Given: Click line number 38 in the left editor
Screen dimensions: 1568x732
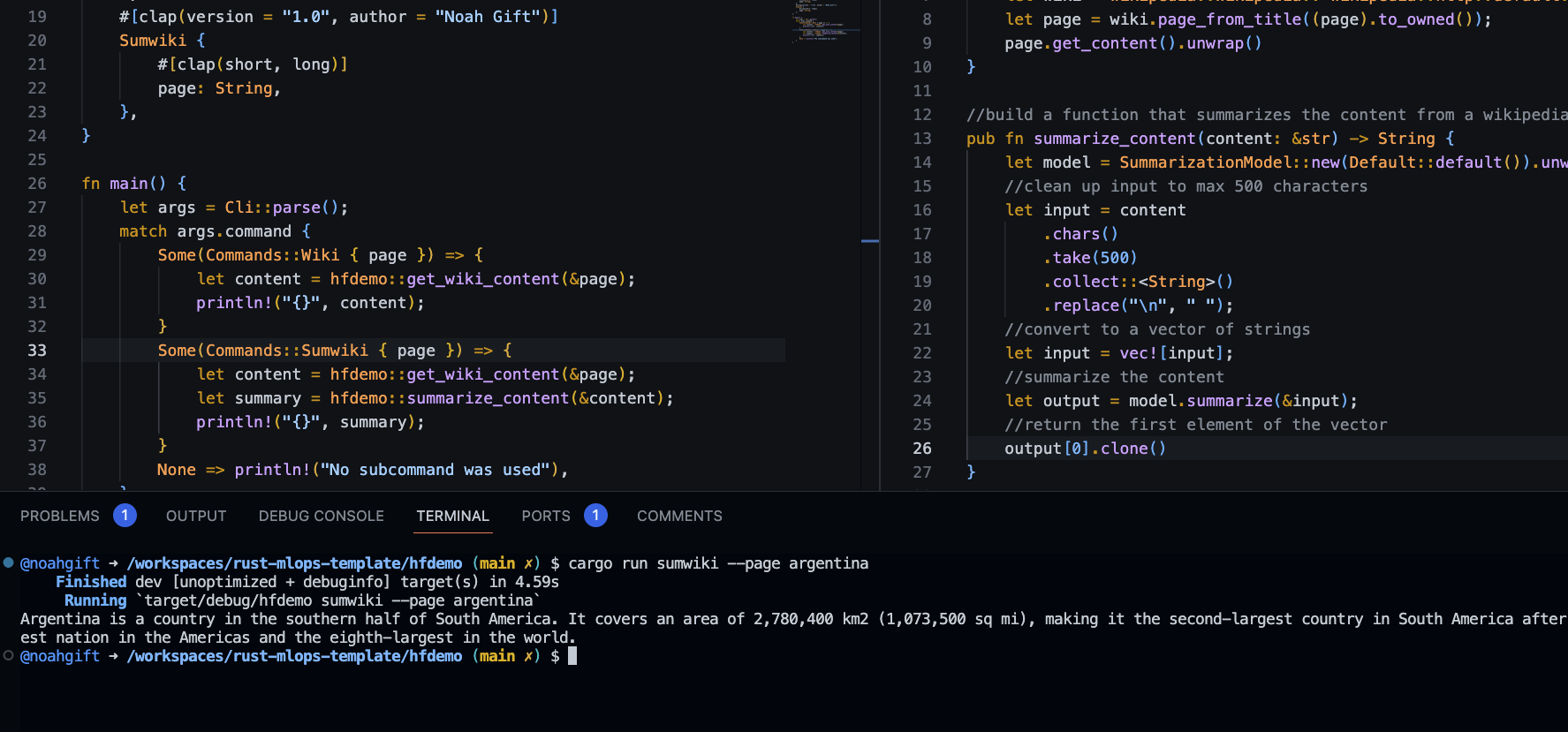Looking at the screenshot, I should click(37, 469).
